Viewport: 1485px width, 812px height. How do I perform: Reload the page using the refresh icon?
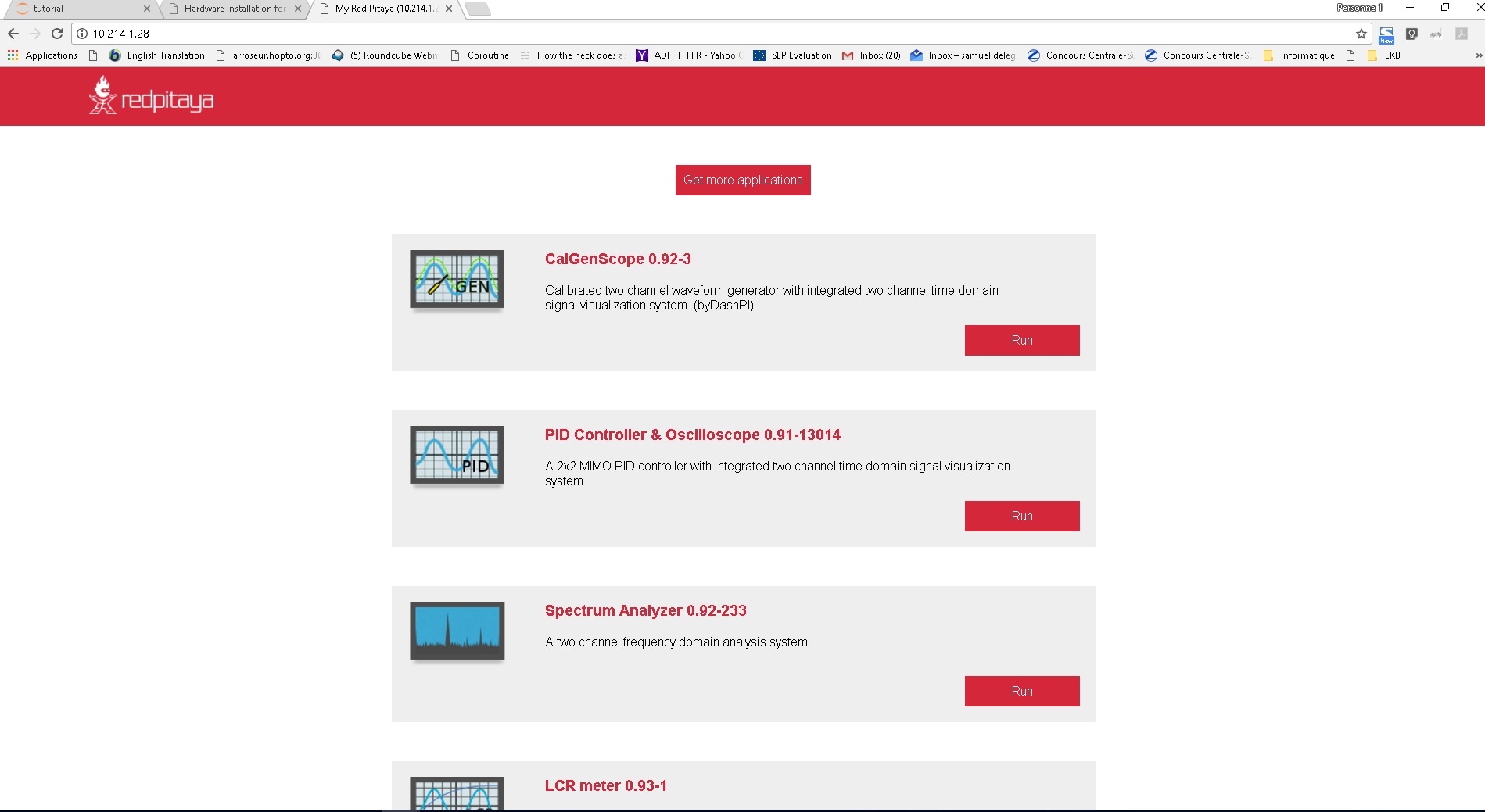coord(57,34)
